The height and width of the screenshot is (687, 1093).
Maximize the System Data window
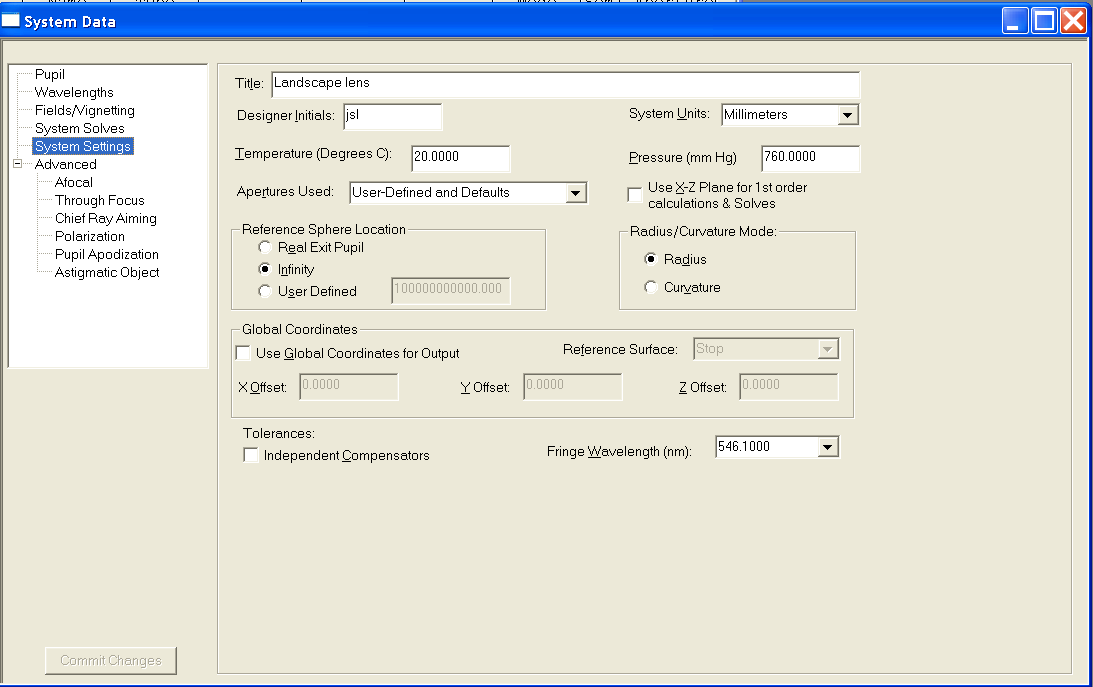click(1044, 21)
